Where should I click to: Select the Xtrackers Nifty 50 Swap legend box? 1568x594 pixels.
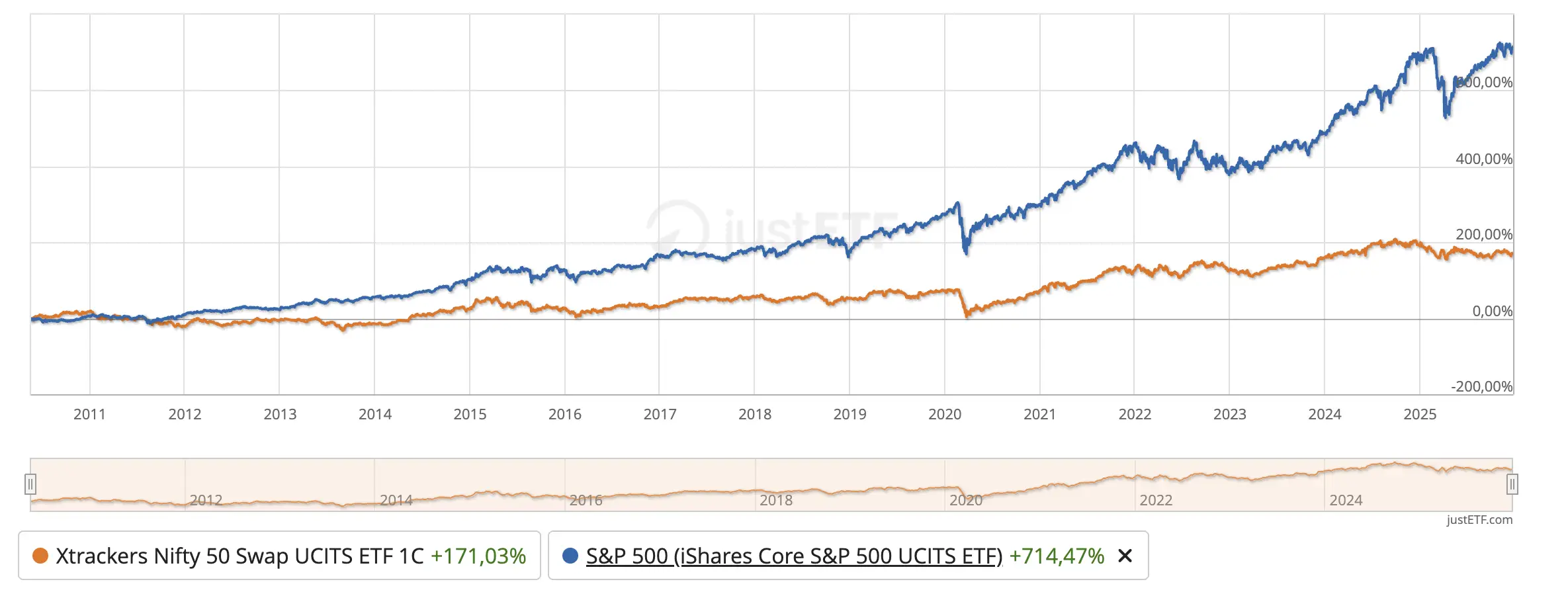point(279,556)
